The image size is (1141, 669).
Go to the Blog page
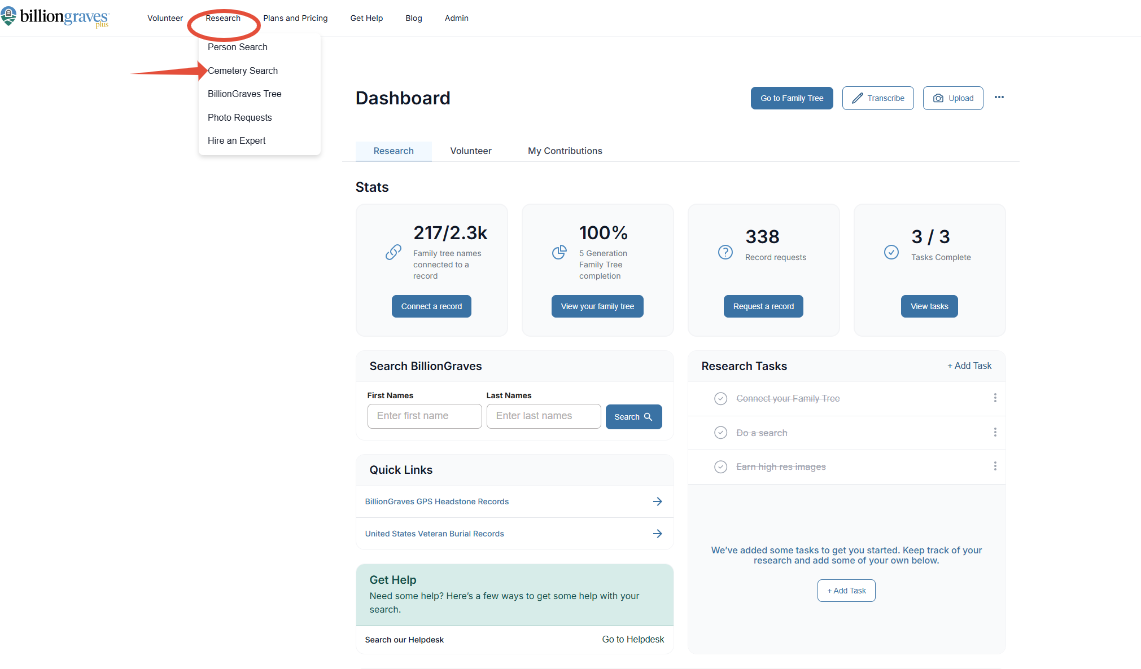(414, 18)
